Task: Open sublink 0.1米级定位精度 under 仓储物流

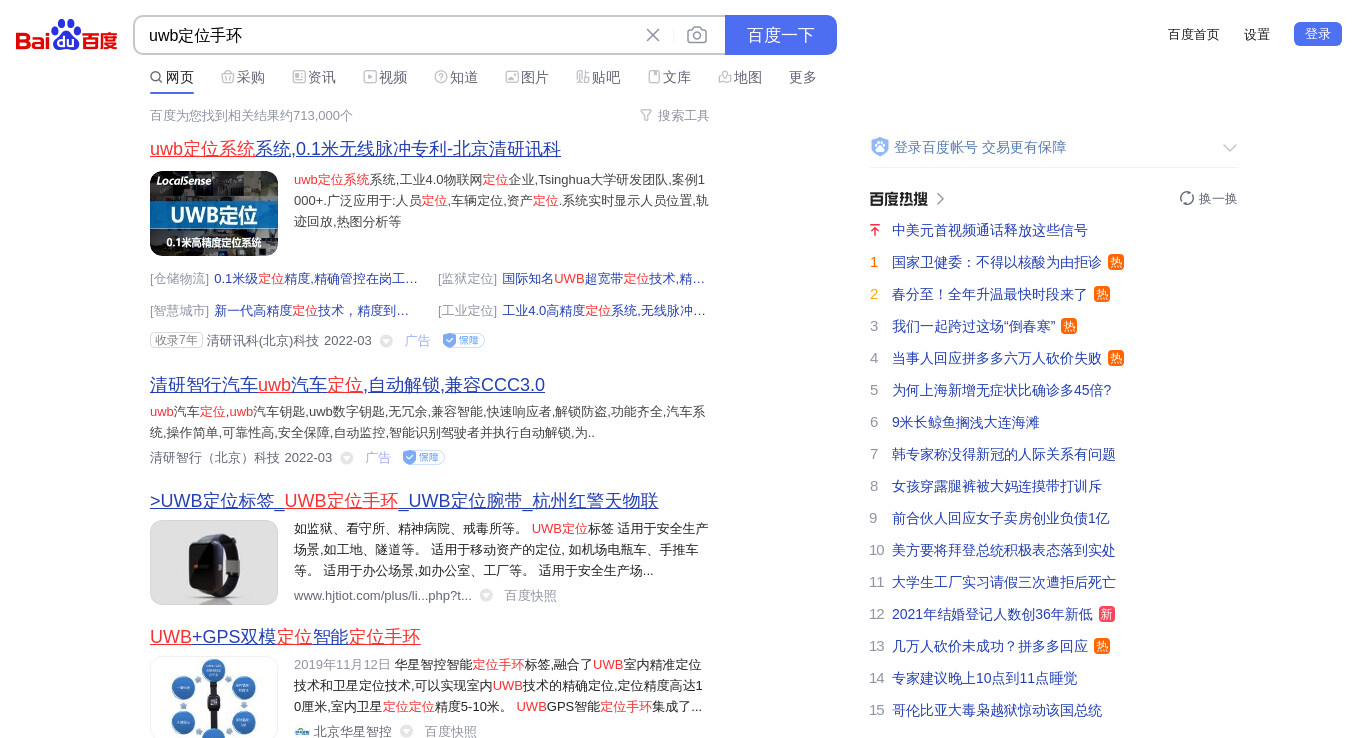Action: 316,279
